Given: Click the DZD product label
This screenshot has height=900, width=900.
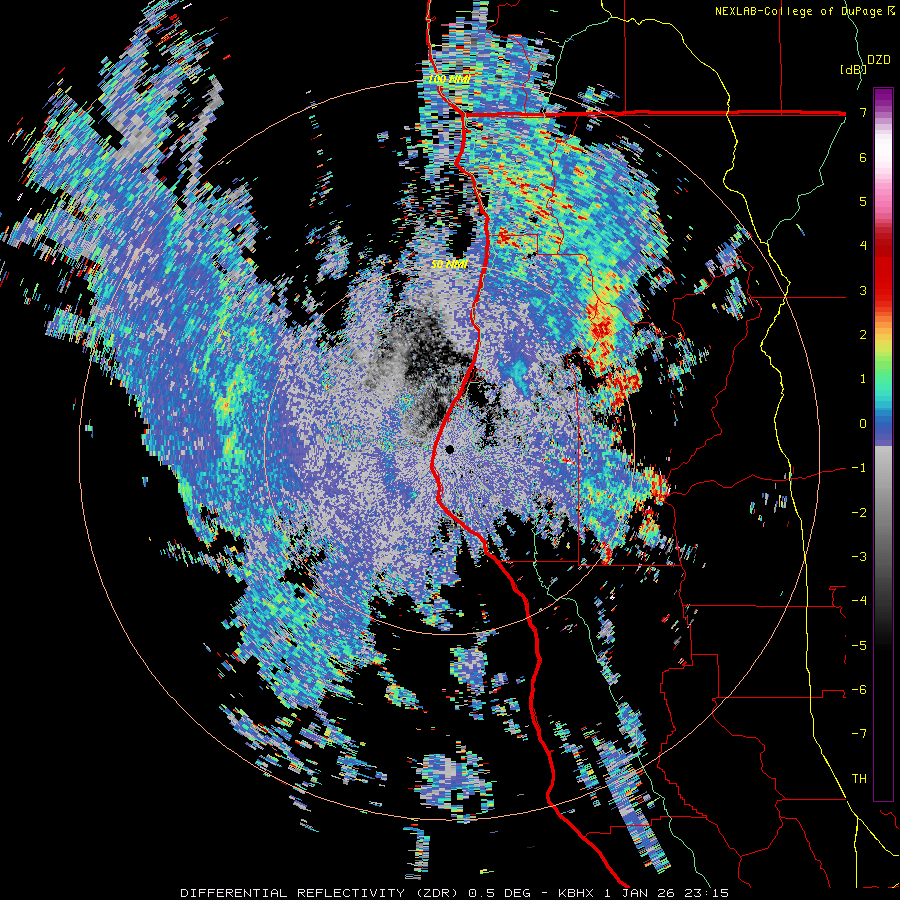Looking at the screenshot, I should (x=879, y=60).
